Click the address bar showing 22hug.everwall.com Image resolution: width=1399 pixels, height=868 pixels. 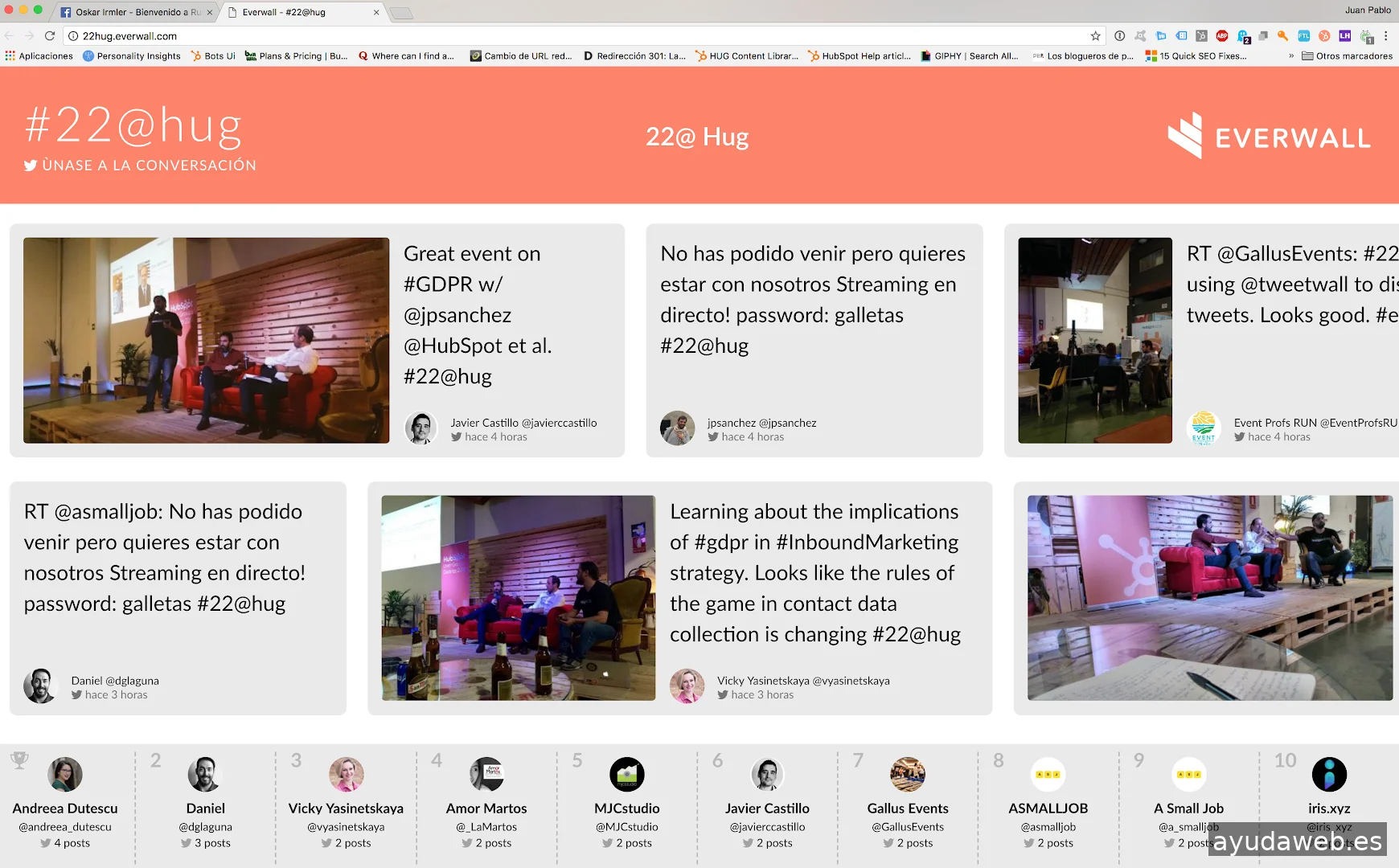point(563,36)
